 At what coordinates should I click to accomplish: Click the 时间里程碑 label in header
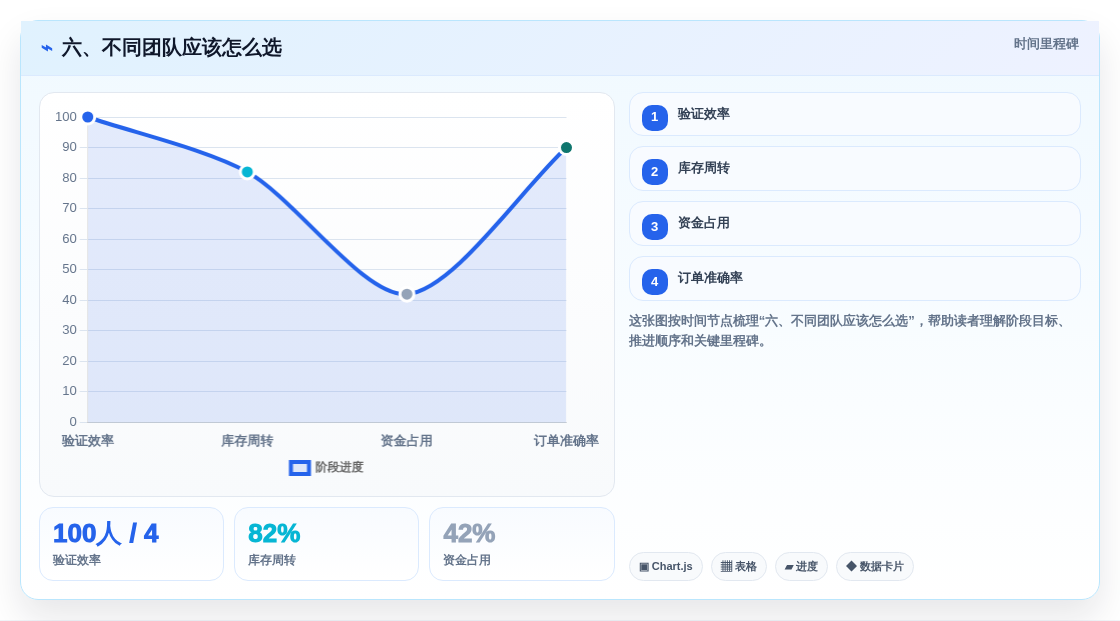pyautogui.click(x=1046, y=44)
